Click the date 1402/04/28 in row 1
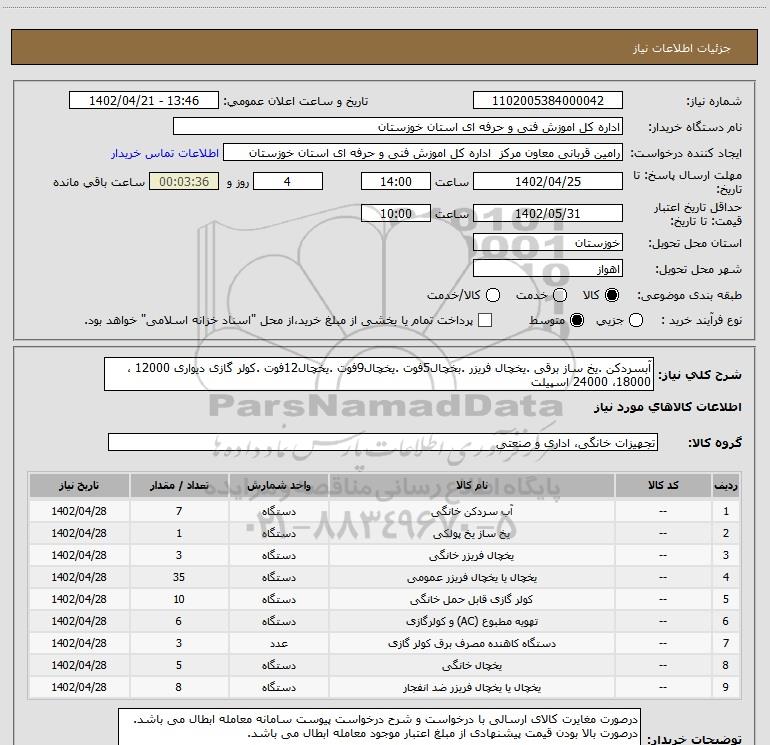770x745 pixels. [x=79, y=511]
